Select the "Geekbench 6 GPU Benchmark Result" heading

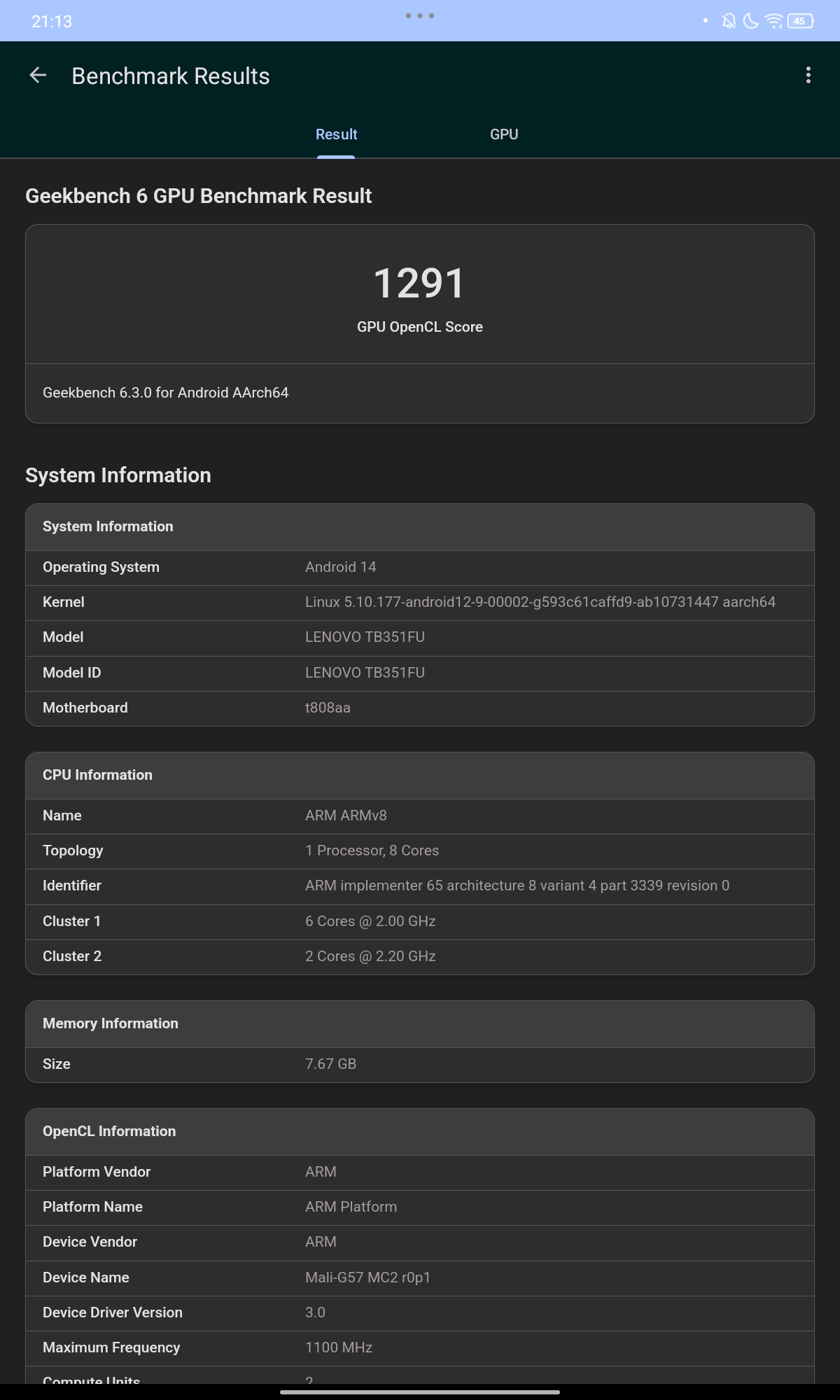tap(199, 196)
